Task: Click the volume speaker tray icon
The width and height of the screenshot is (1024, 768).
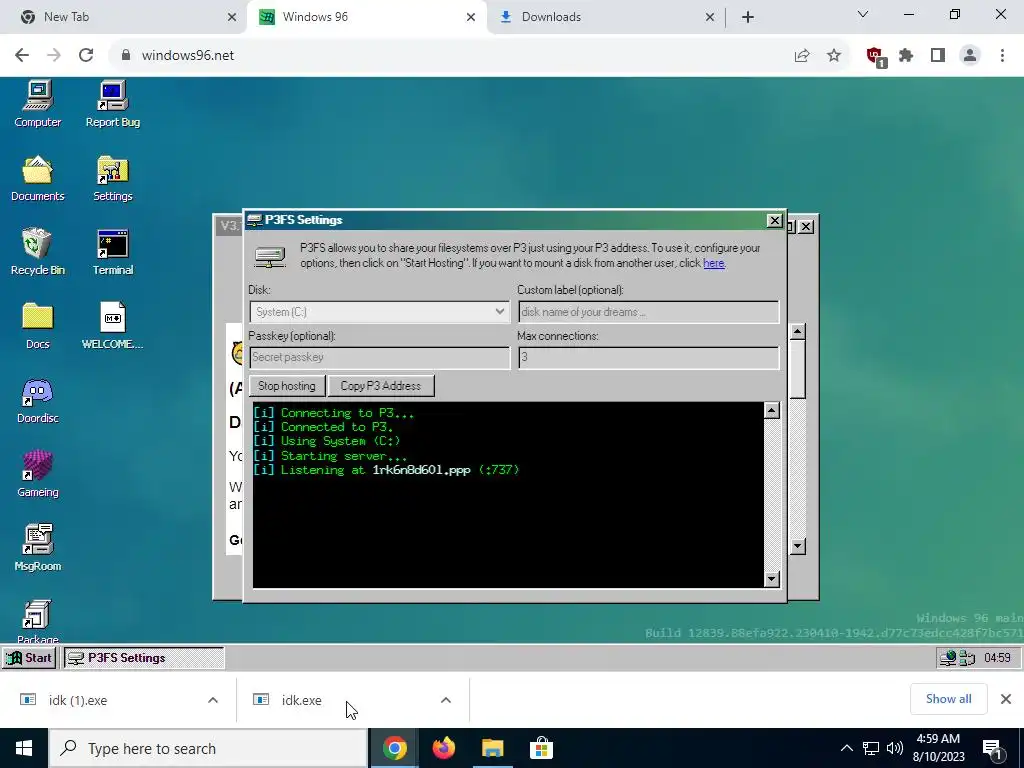Action: 895,748
